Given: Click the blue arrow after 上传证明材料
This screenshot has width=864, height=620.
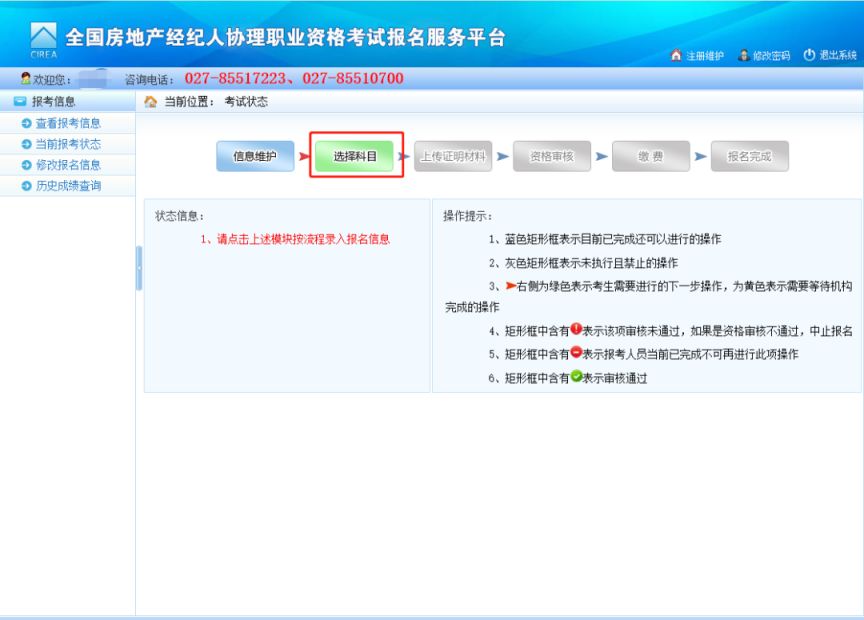Looking at the screenshot, I should (x=503, y=157).
